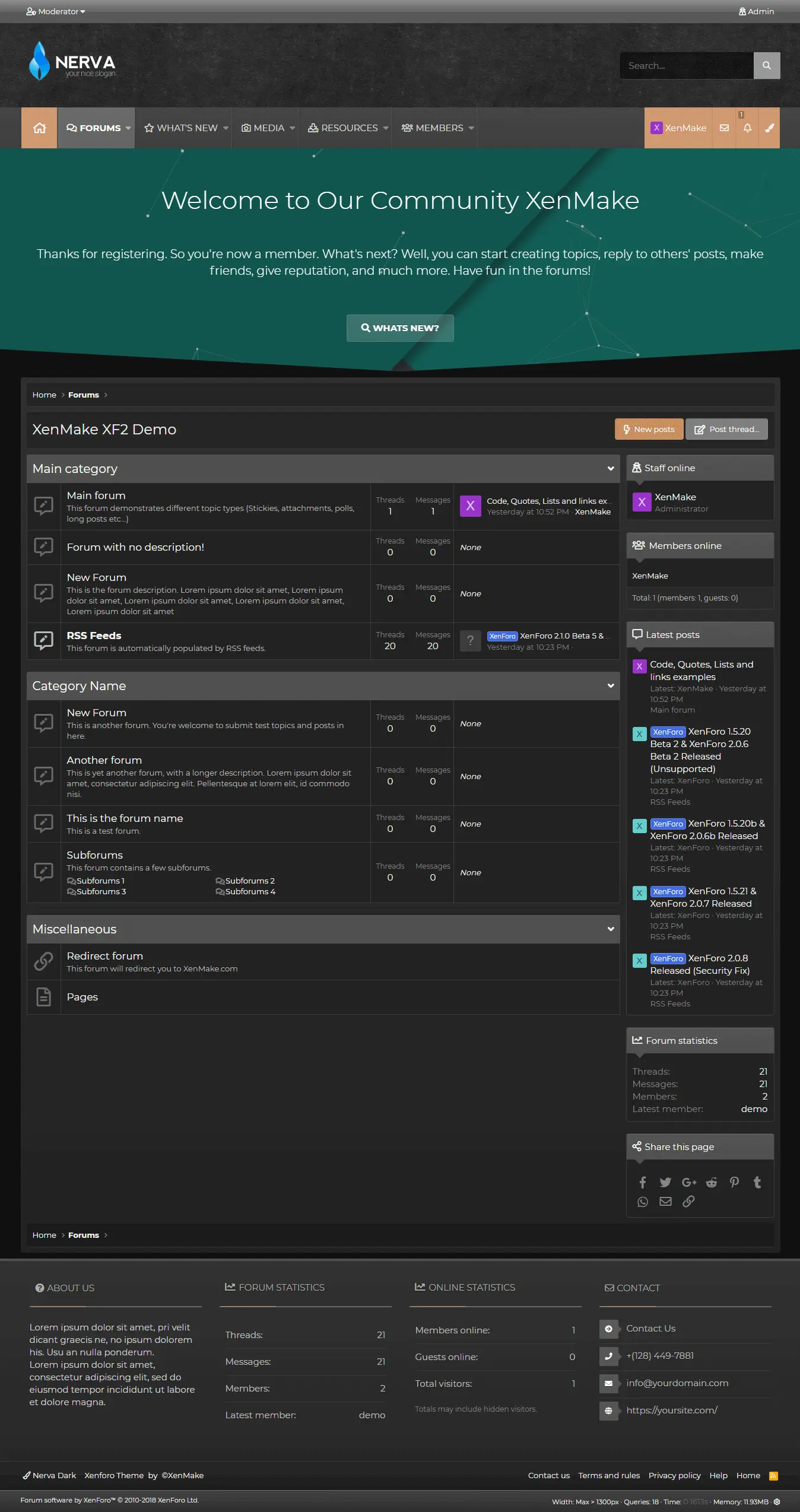Share on Reddit icon

pyautogui.click(x=712, y=1182)
